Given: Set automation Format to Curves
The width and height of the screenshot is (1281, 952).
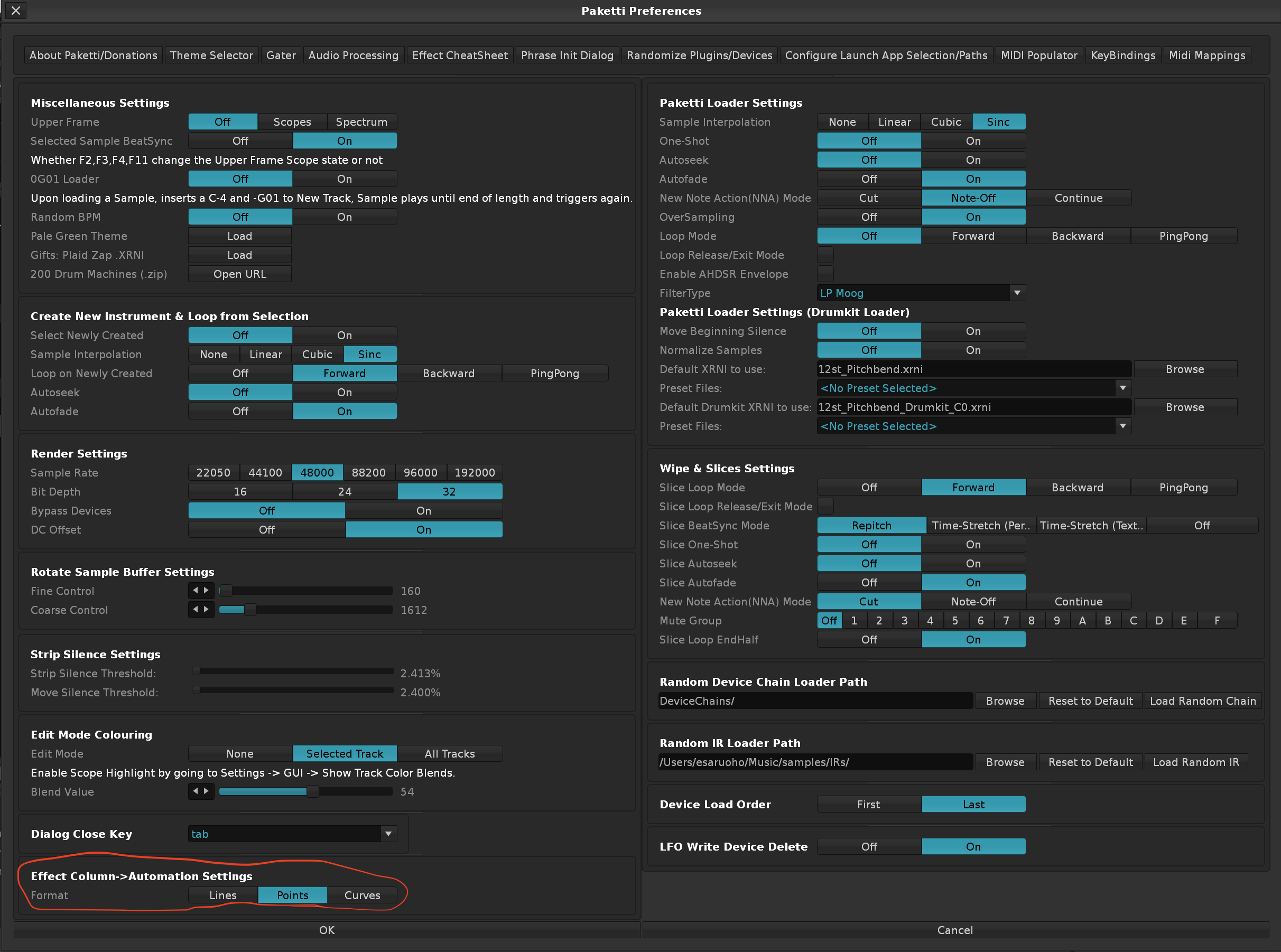Looking at the screenshot, I should (362, 895).
